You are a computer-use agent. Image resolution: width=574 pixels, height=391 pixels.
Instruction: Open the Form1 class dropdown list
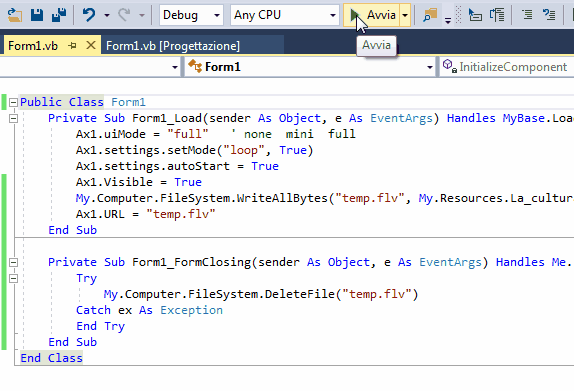point(430,67)
